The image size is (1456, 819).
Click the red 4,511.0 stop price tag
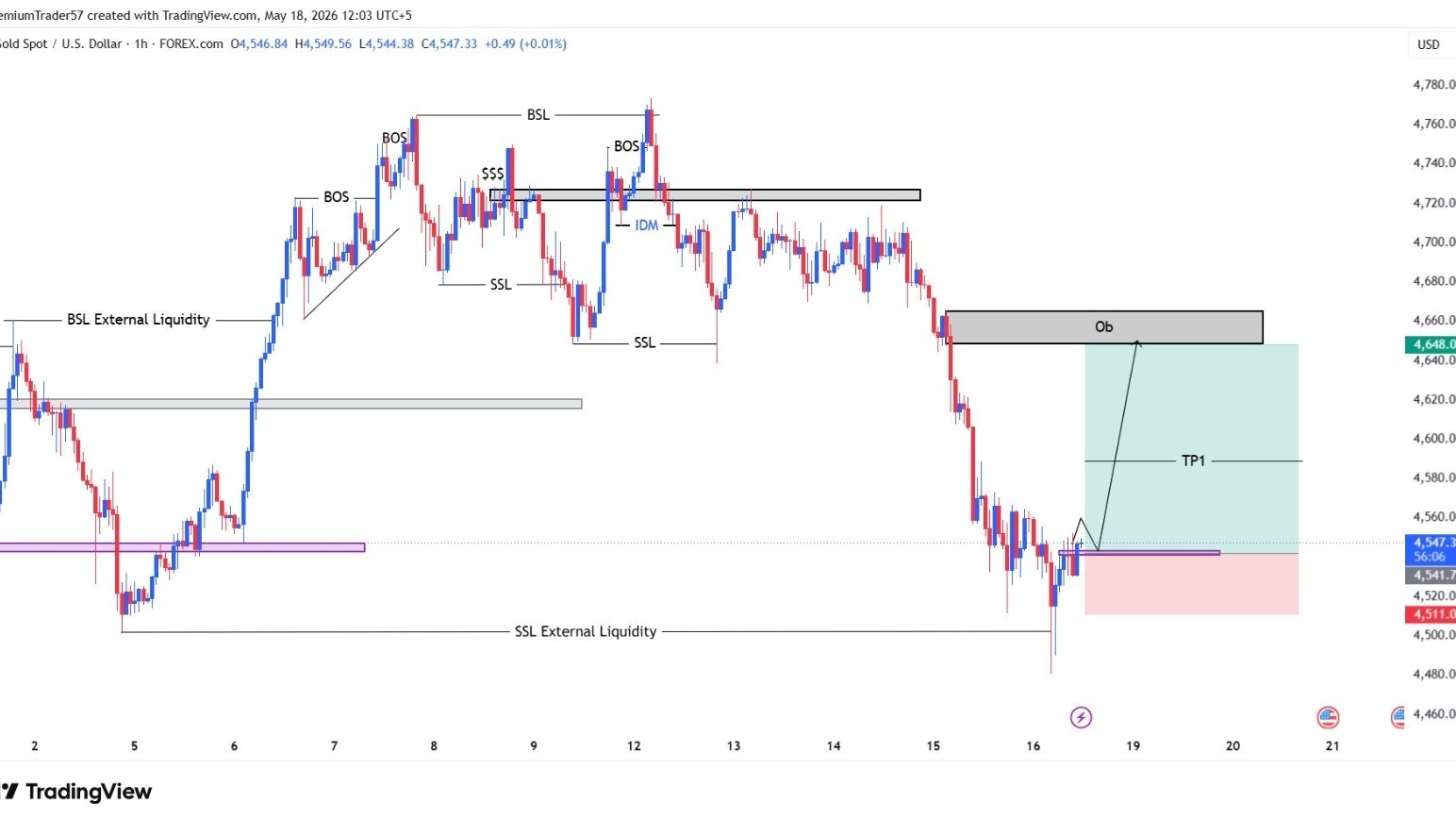tap(1430, 614)
